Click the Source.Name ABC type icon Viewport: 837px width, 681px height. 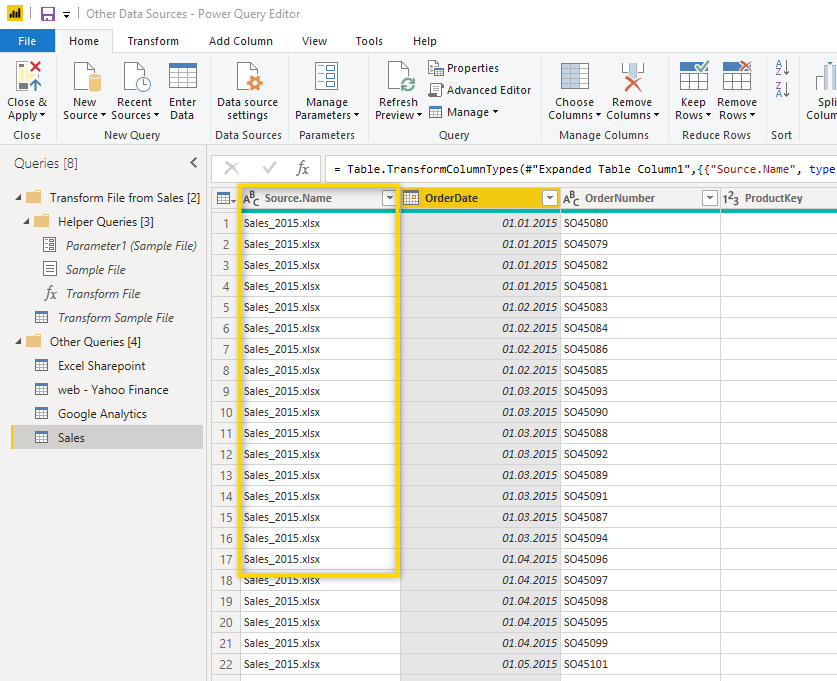[251, 199]
